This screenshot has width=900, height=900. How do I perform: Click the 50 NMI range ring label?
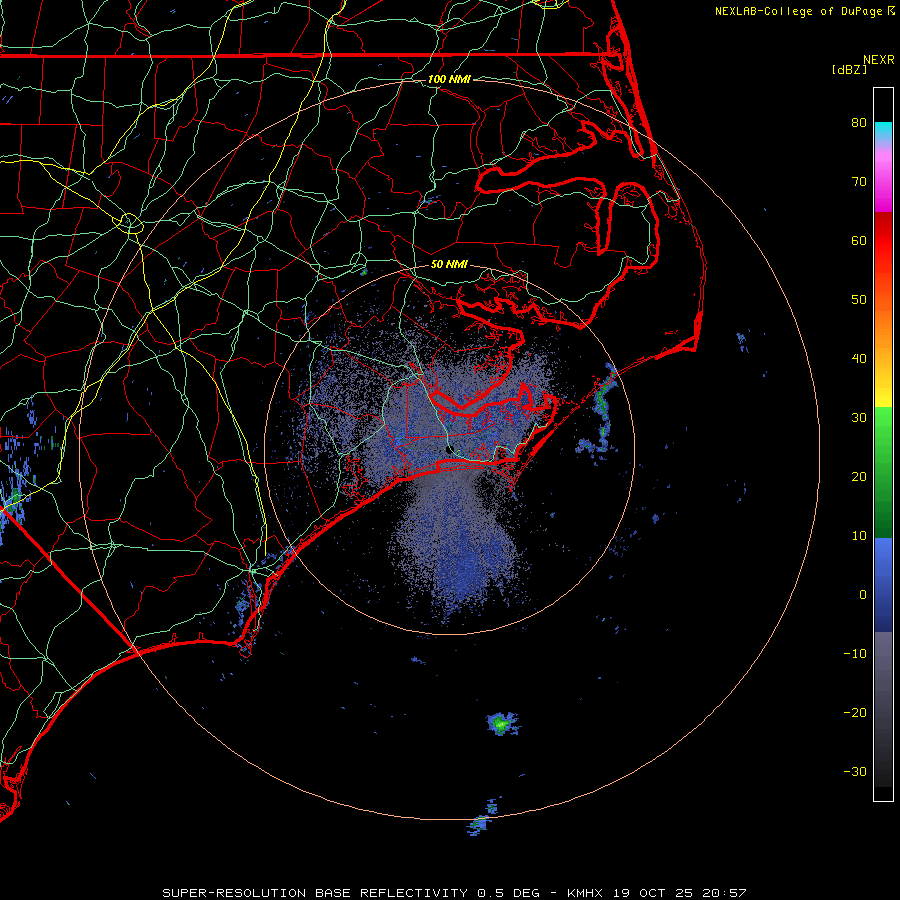pos(449,265)
